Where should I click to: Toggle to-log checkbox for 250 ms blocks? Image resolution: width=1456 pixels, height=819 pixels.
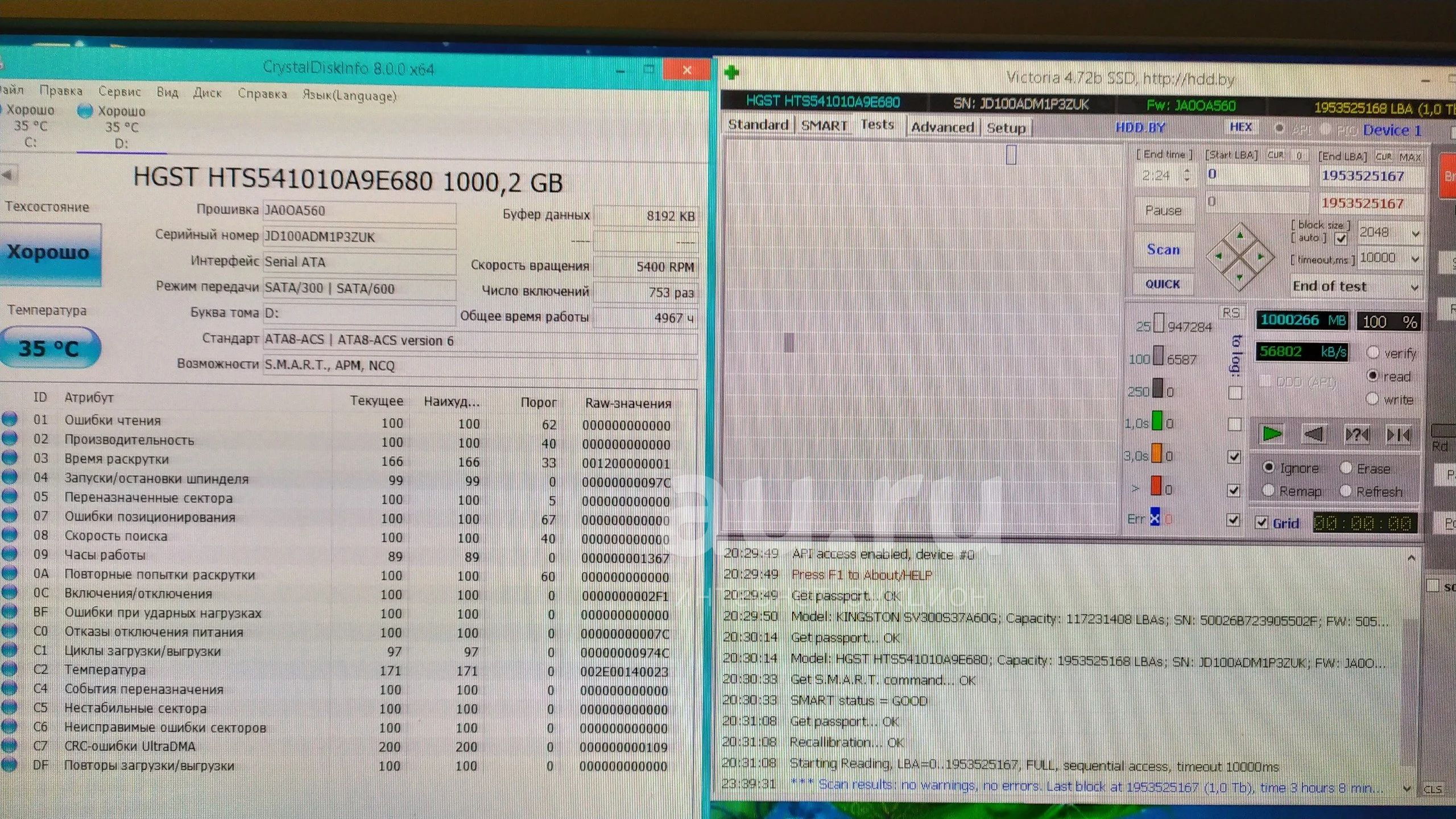[1235, 392]
